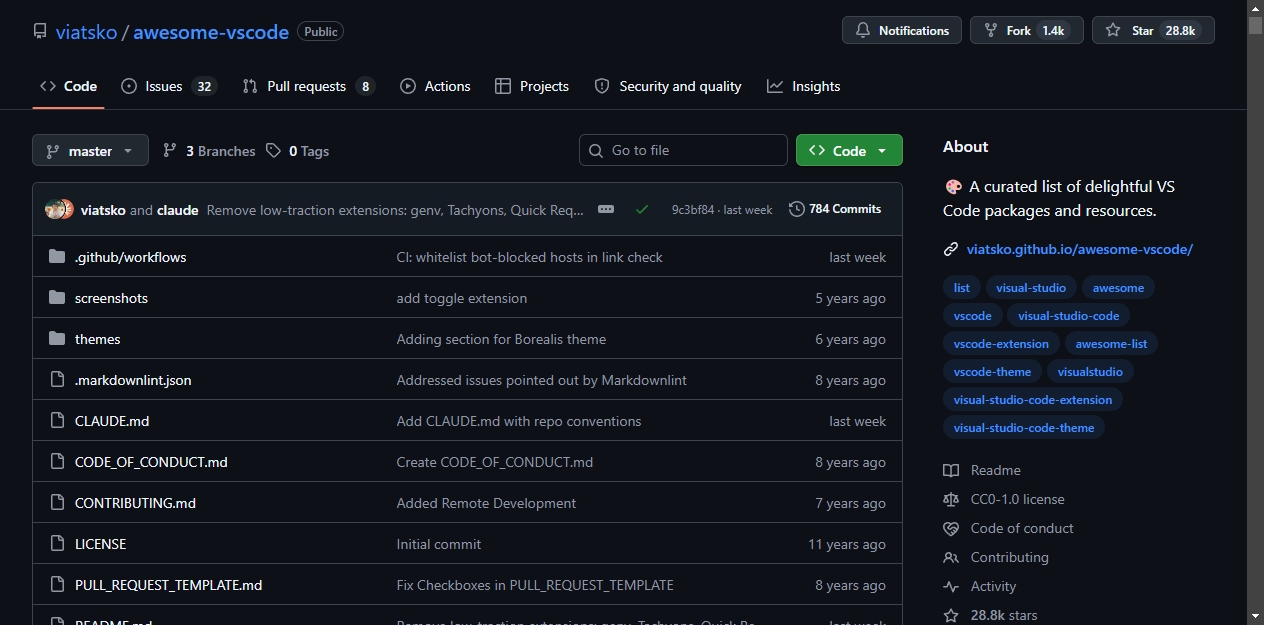View the 0 Tags link
Image resolution: width=1264 pixels, height=625 pixels.
pyautogui.click(x=298, y=151)
